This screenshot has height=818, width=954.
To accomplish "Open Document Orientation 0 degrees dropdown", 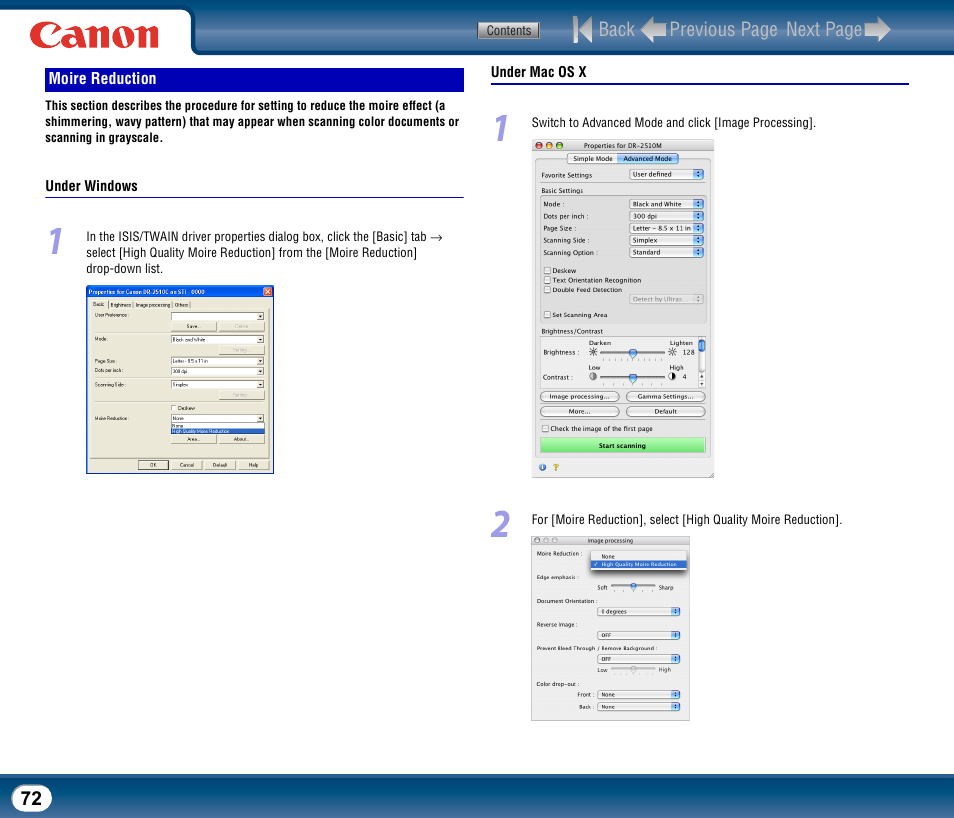I will point(638,611).
